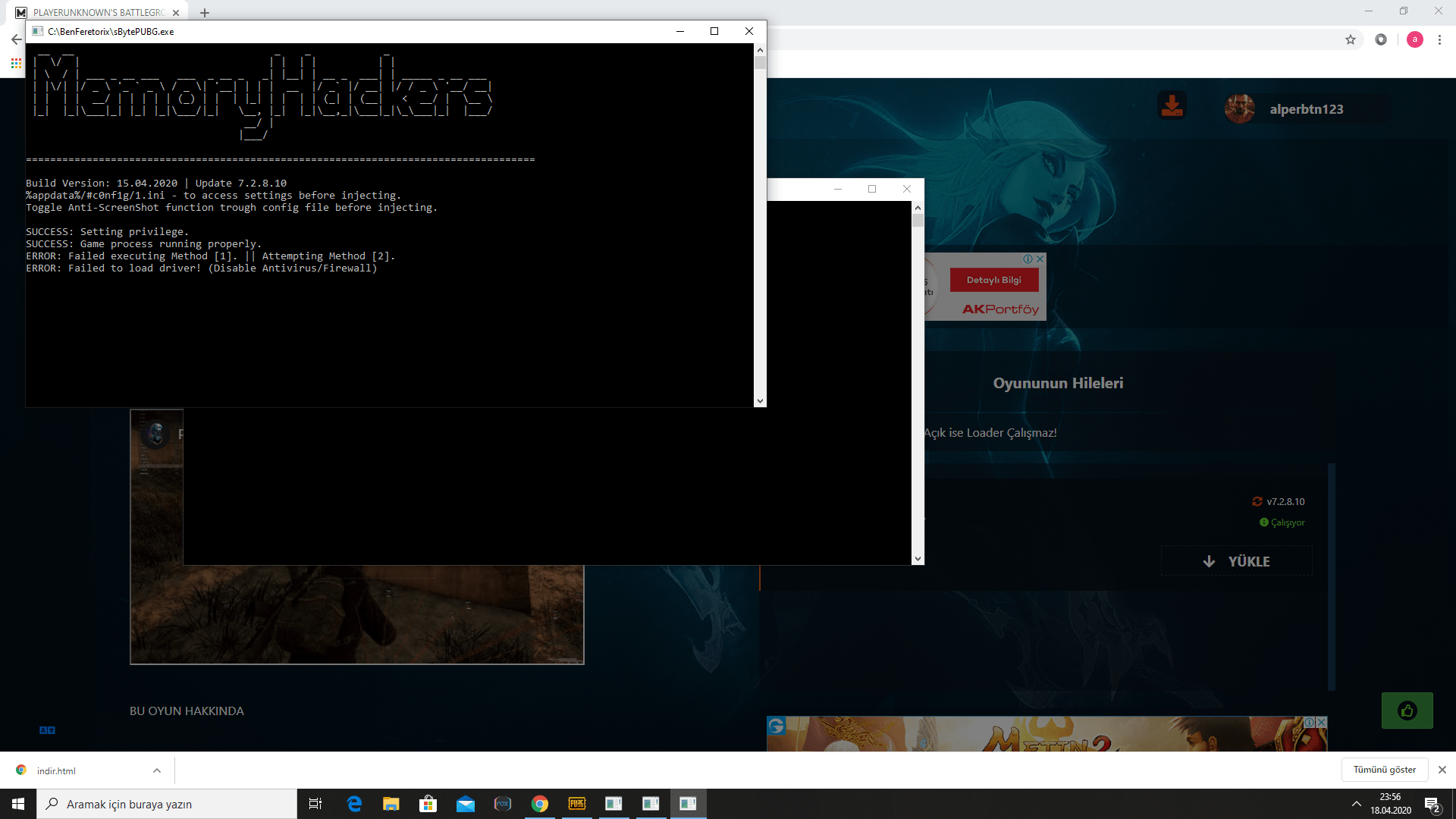
Task: Click scroll-down arrow of second console window
Action: (x=918, y=559)
